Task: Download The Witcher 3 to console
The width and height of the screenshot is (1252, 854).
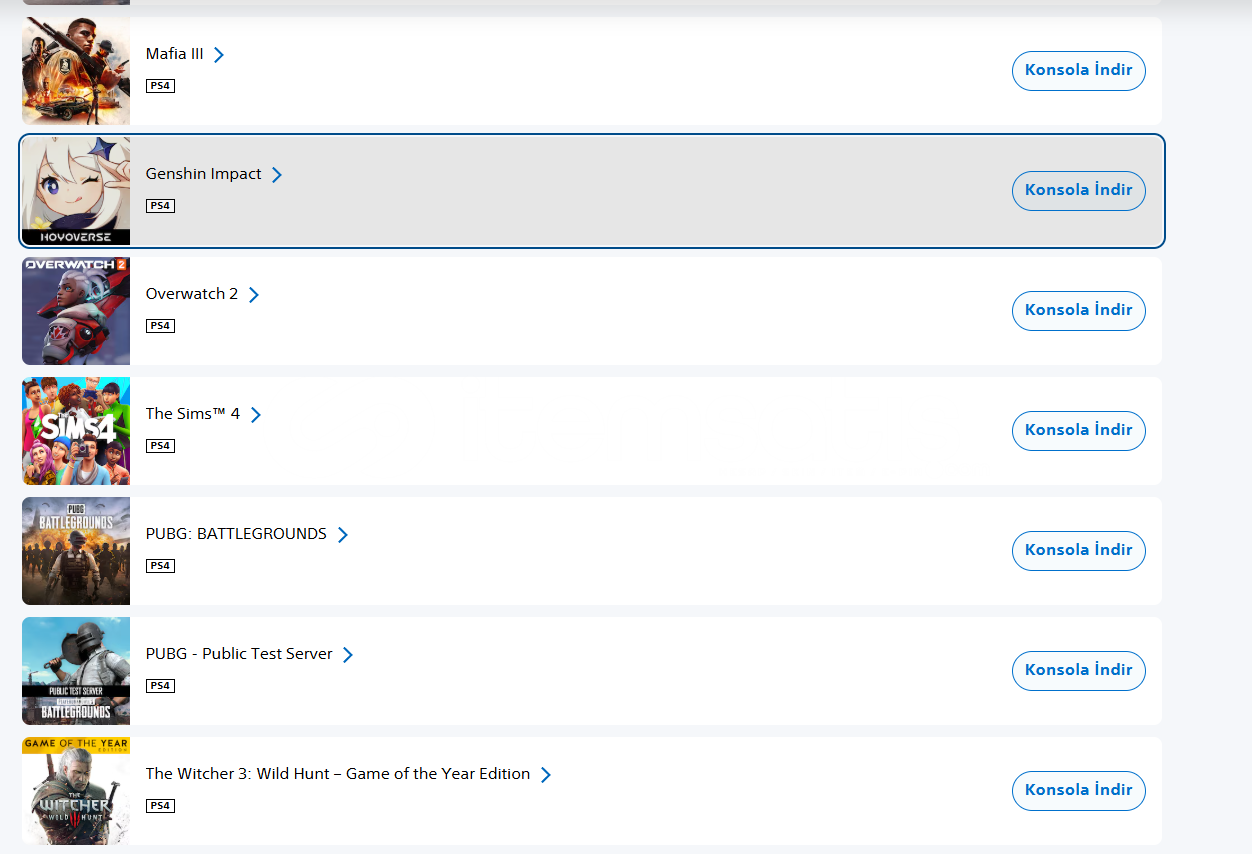Action: 1078,791
